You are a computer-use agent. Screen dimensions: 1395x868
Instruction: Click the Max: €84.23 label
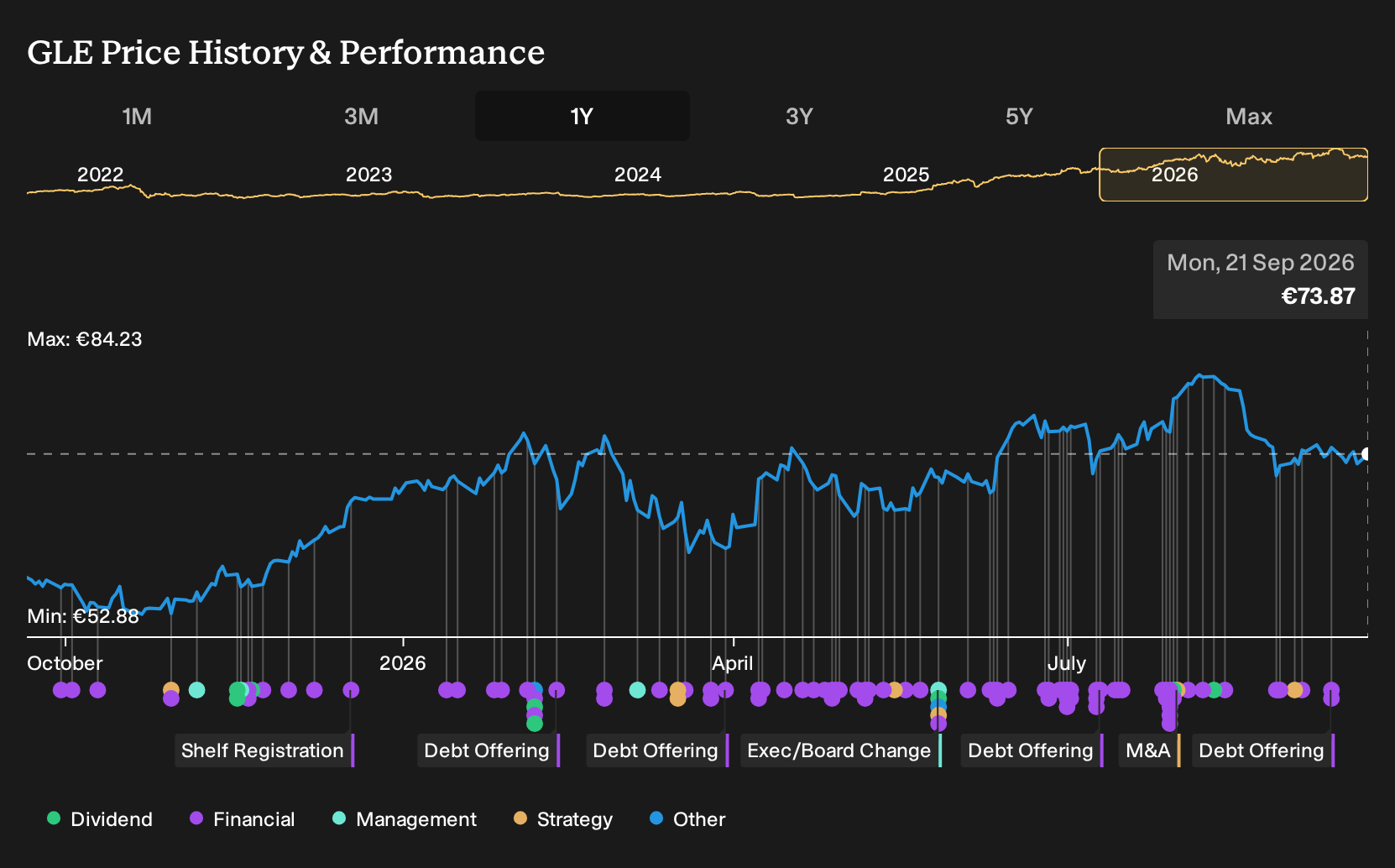pos(85,339)
